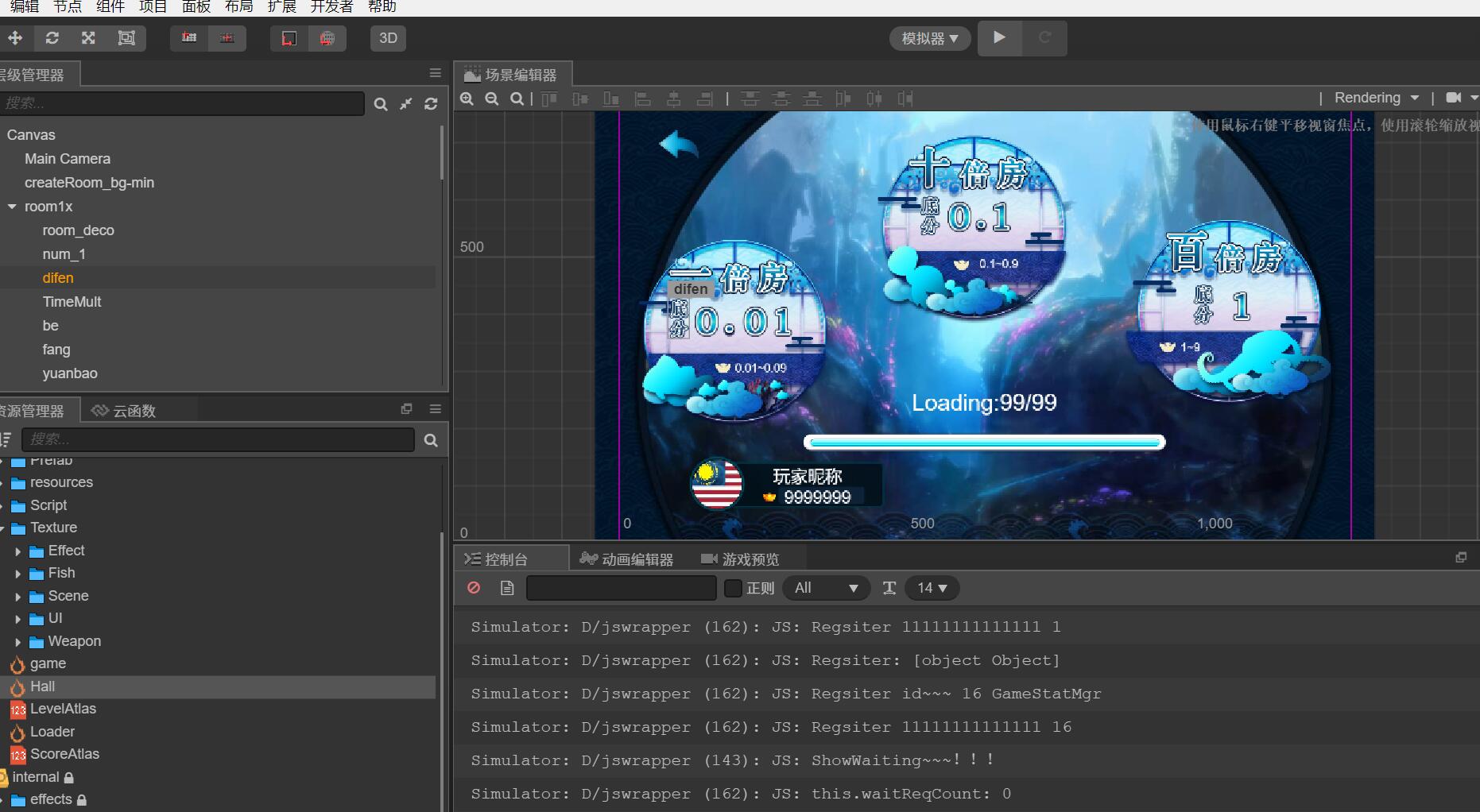Distribute nodes by top edges
This screenshot has width=1480, height=812.
(x=750, y=99)
